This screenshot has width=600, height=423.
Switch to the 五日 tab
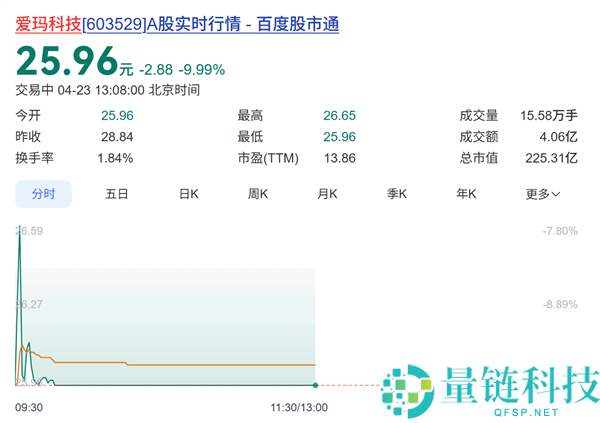[116, 194]
